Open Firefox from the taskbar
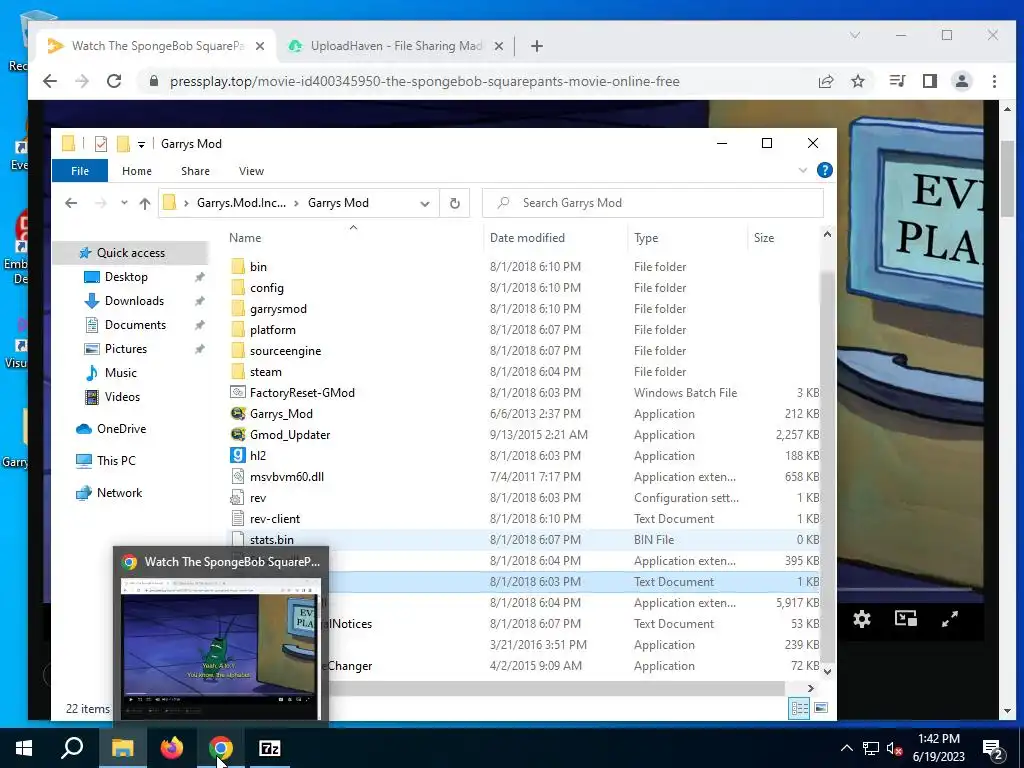This screenshot has width=1024, height=768. tap(172, 748)
